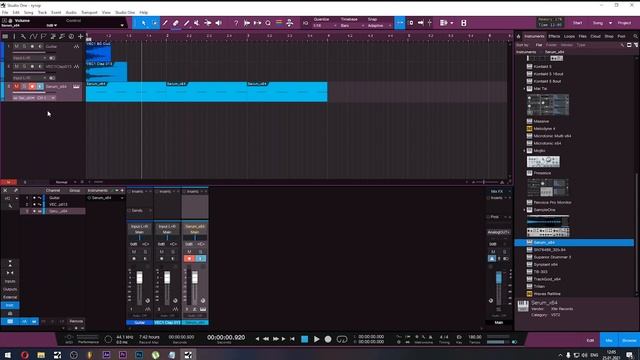Click the Play button in transport
The width and height of the screenshot is (640, 360).
[316, 339]
